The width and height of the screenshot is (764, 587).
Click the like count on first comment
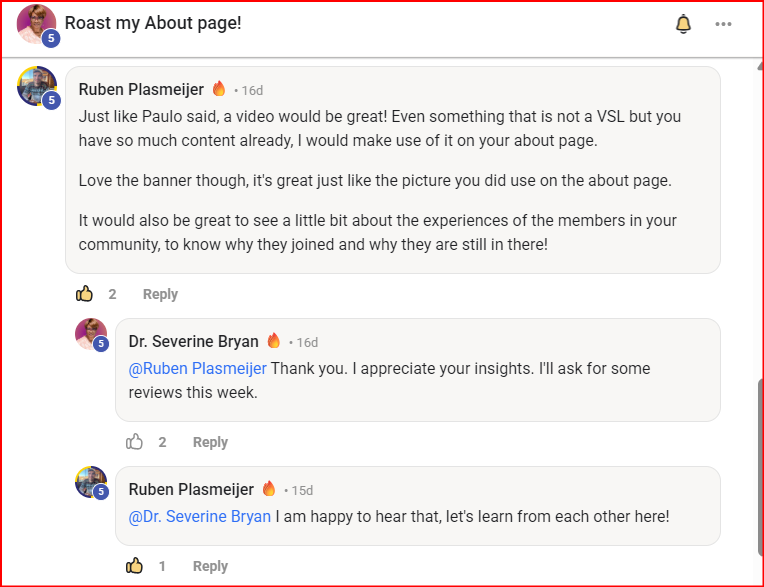pyautogui.click(x=113, y=294)
